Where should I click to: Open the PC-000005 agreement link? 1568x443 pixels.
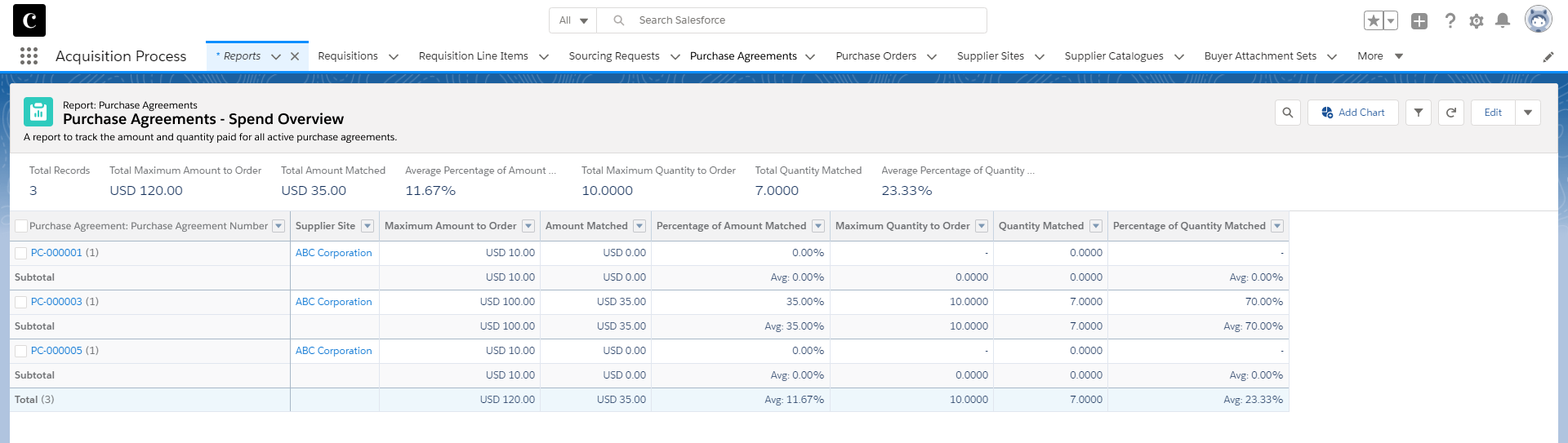point(56,351)
